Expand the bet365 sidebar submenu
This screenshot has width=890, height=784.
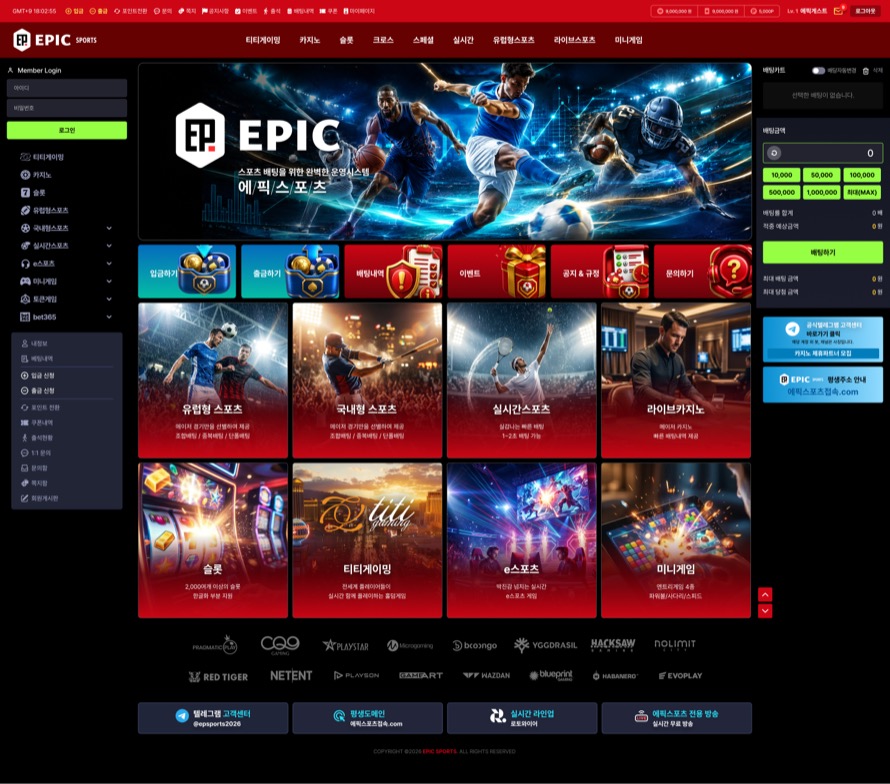click(x=109, y=317)
